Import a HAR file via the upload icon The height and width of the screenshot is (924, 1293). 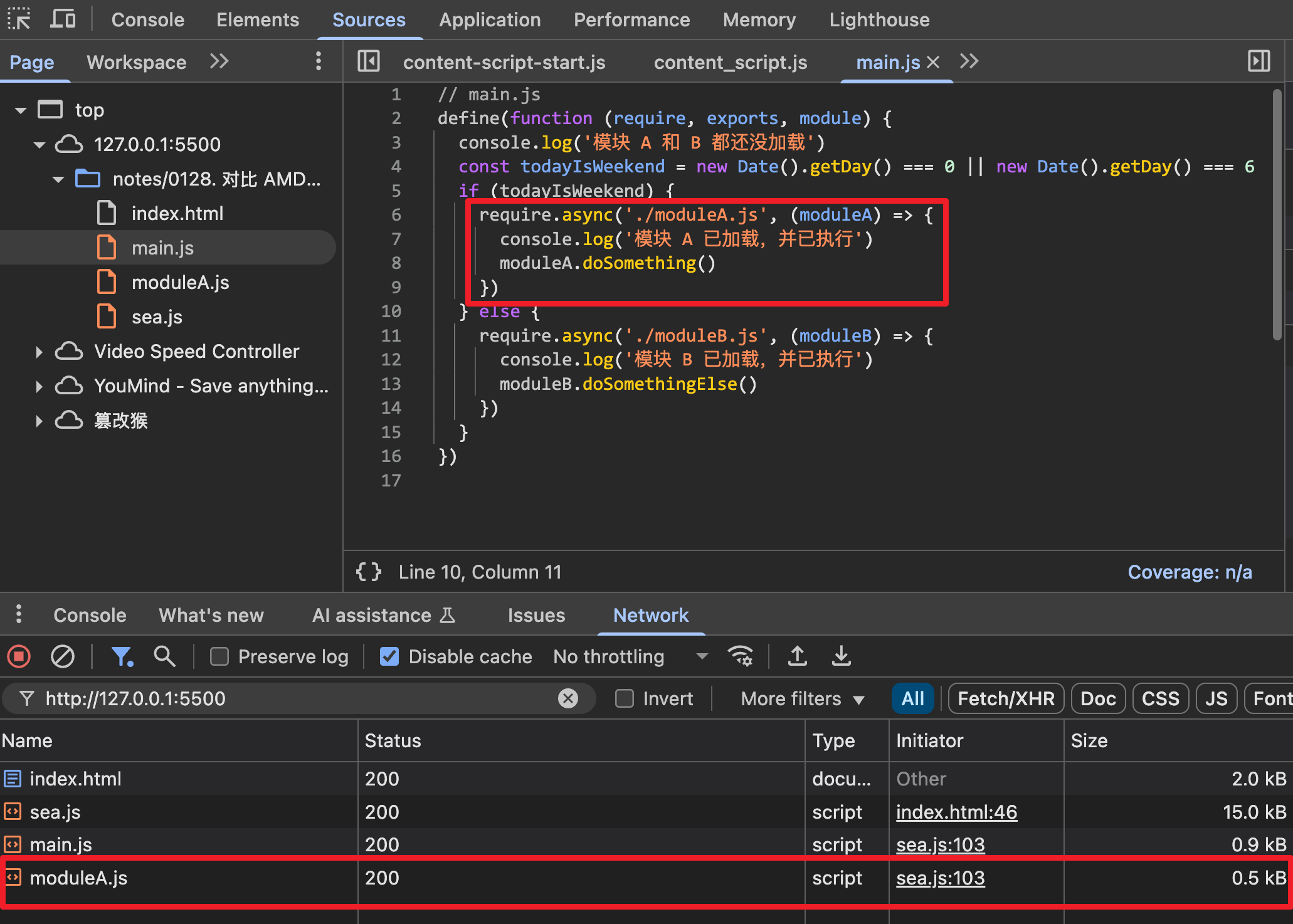797,656
